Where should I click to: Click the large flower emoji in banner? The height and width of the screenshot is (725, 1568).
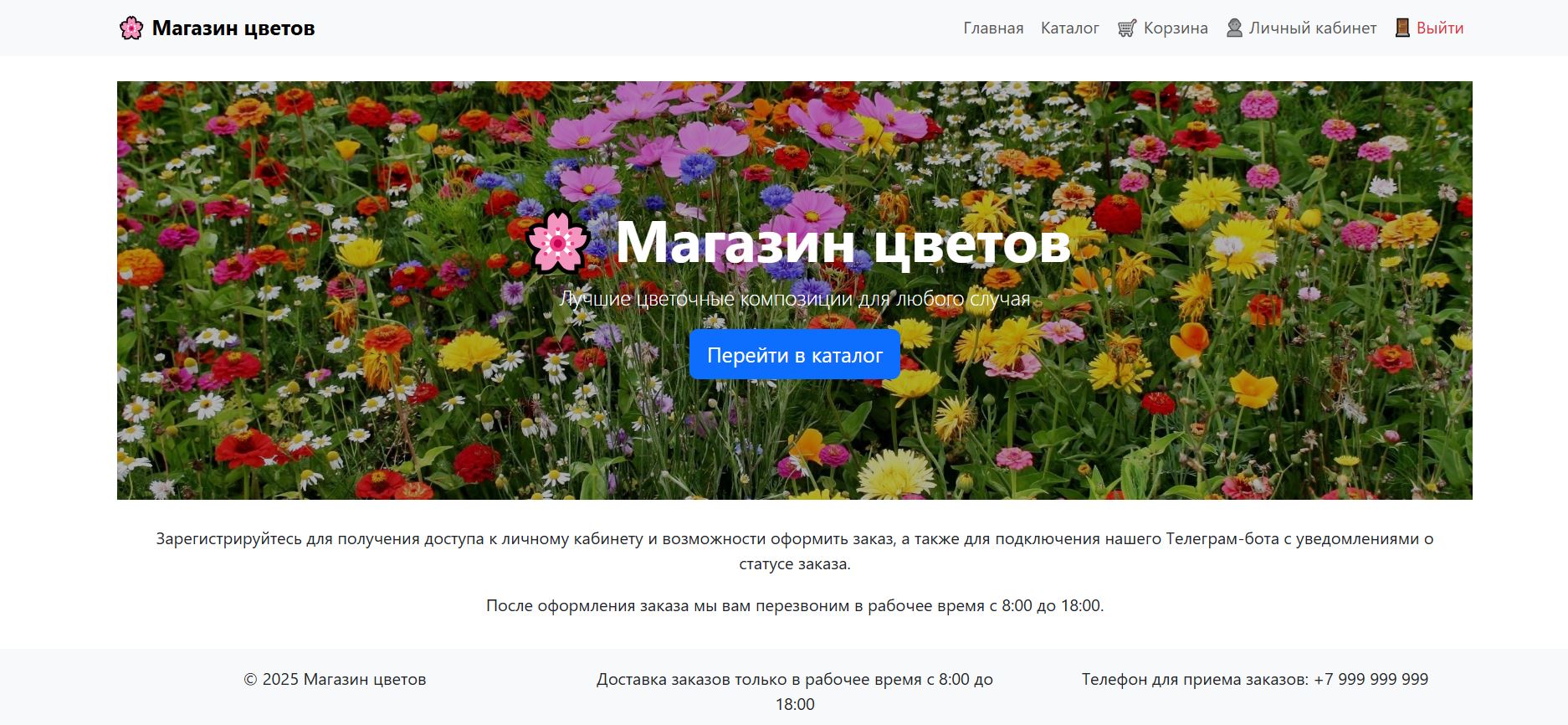[x=558, y=242]
